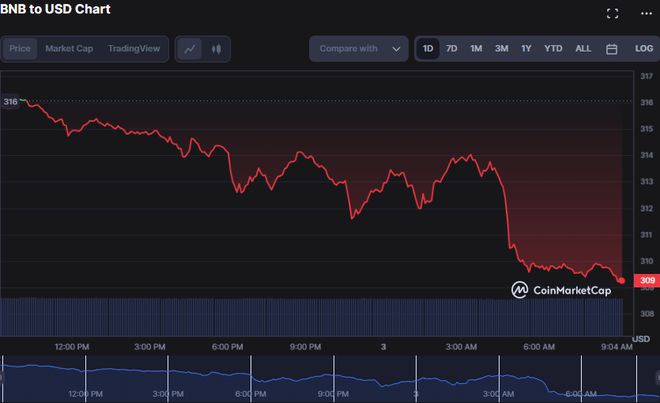Switch to the Market Cap tab
This screenshot has width=660, height=403.
pos(69,48)
